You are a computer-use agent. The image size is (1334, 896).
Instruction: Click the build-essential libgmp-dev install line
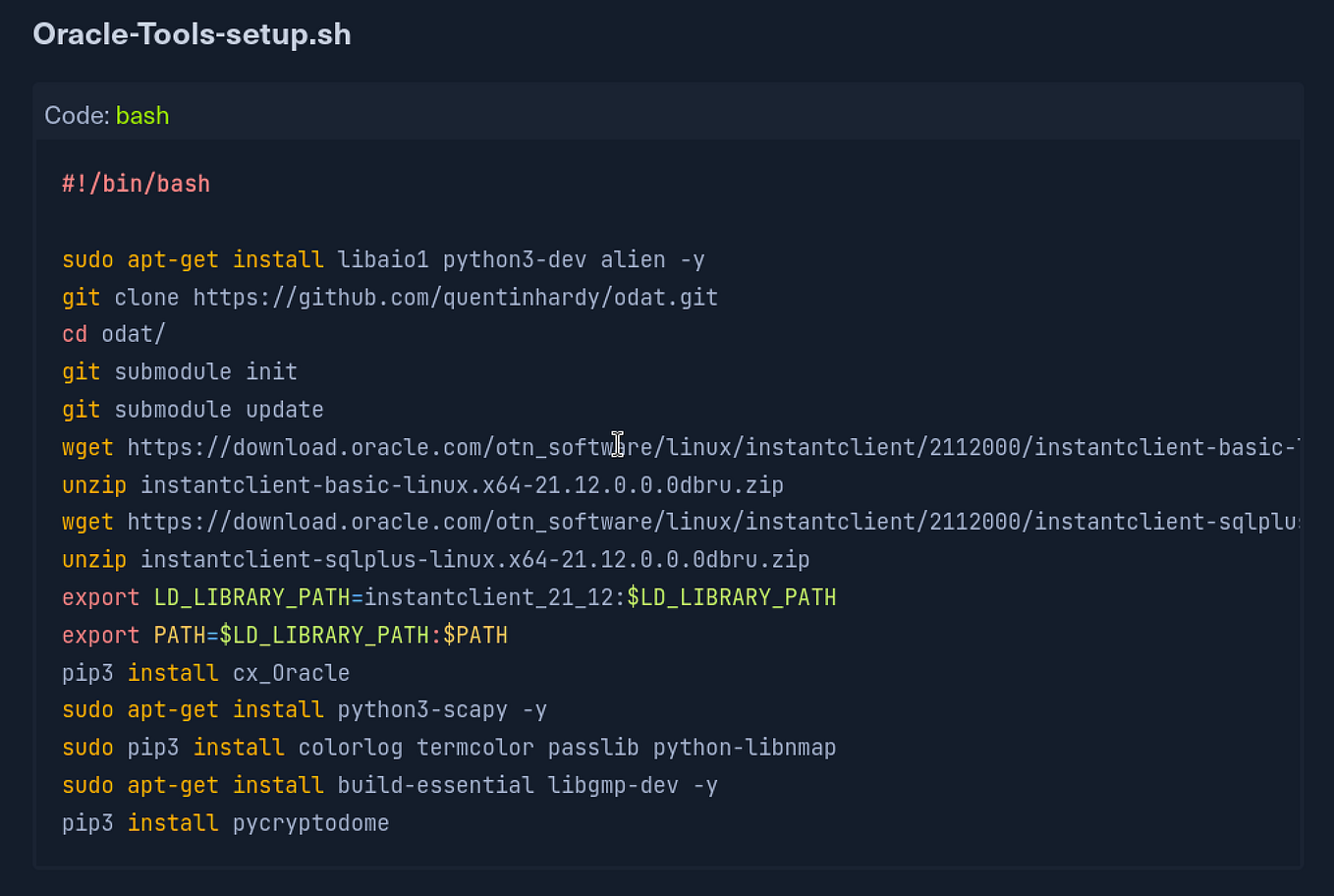coord(390,785)
